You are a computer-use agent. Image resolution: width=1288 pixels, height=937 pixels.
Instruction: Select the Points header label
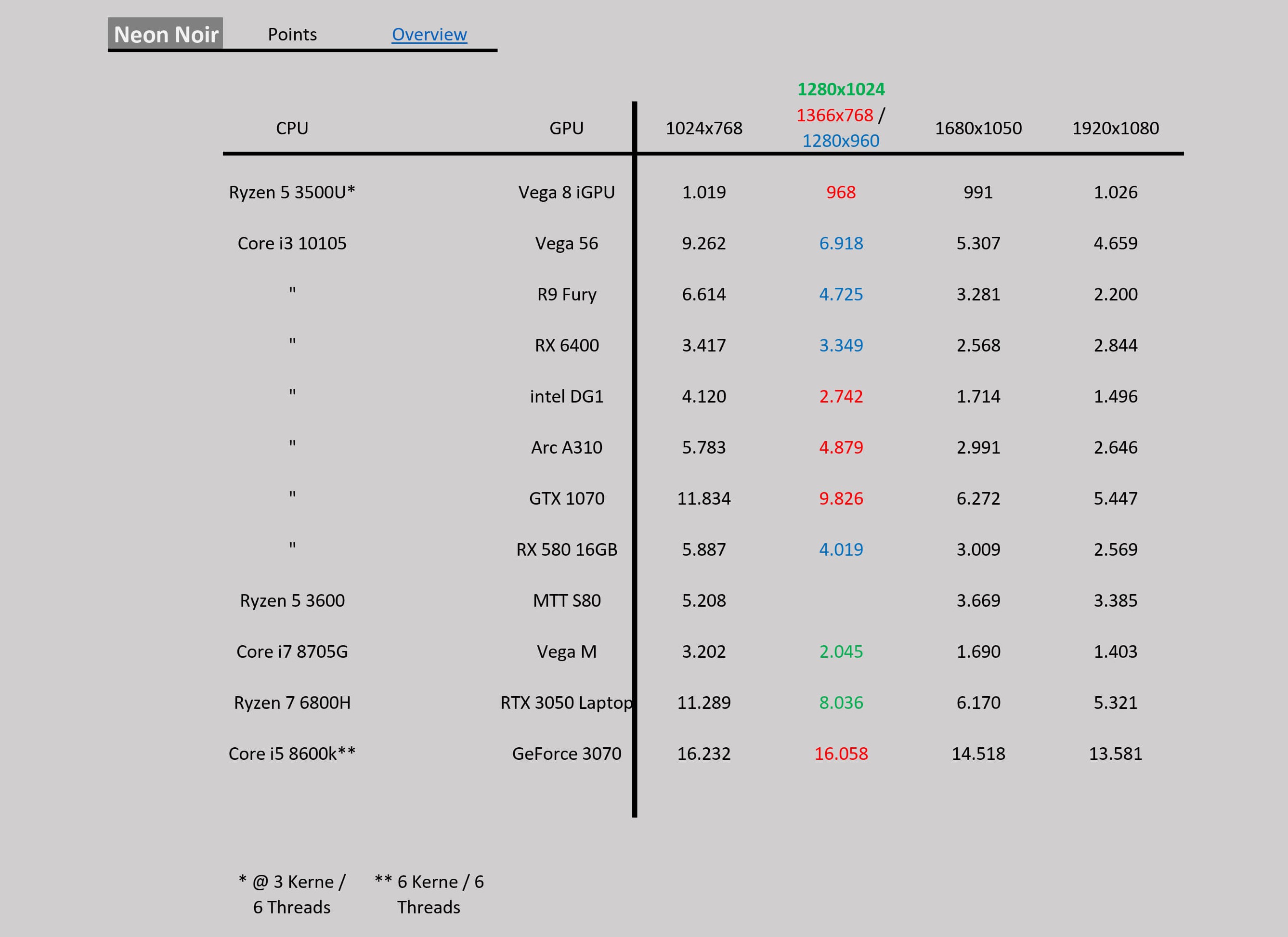(292, 35)
